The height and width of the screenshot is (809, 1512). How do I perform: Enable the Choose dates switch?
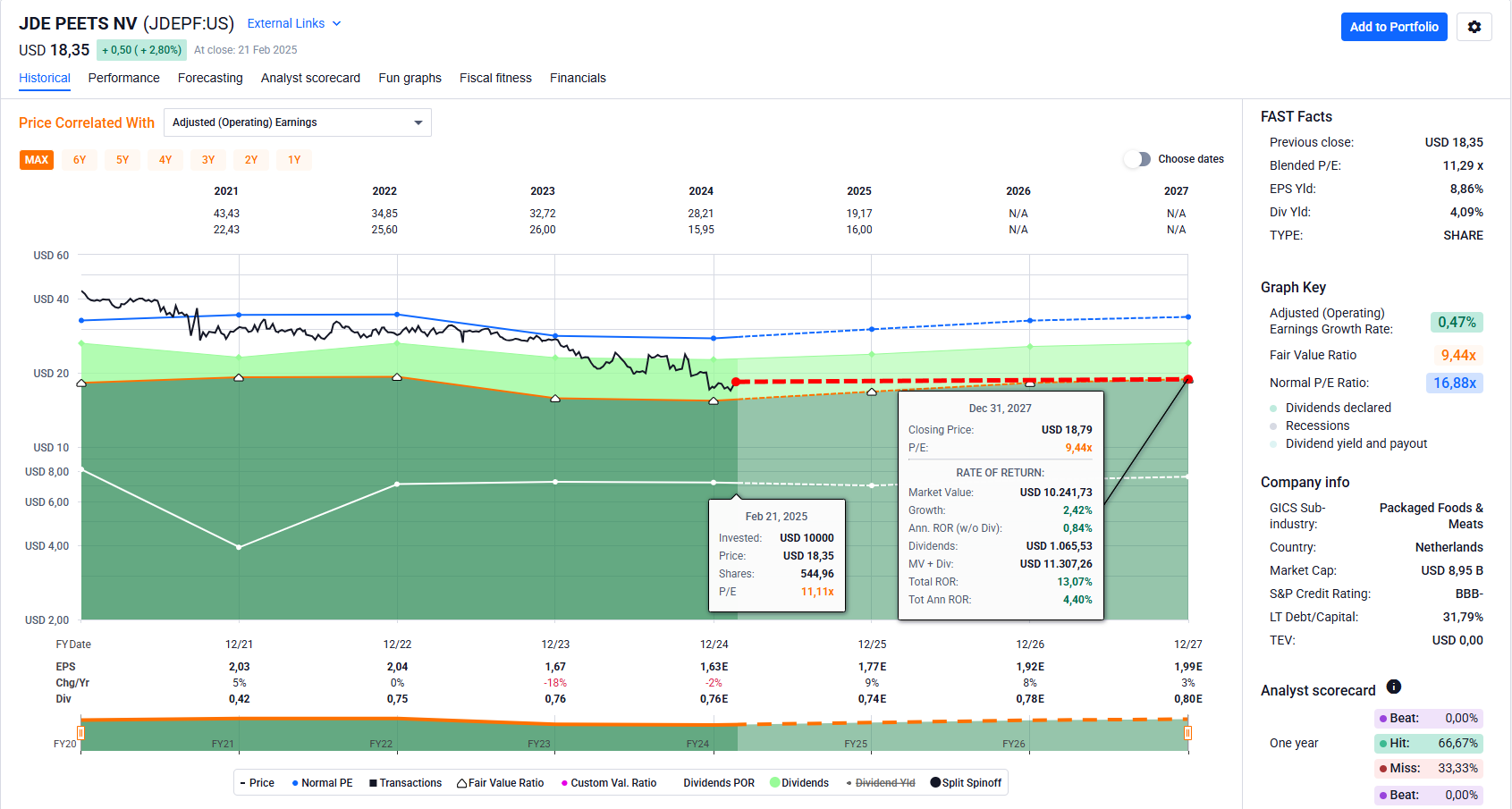point(1137,159)
